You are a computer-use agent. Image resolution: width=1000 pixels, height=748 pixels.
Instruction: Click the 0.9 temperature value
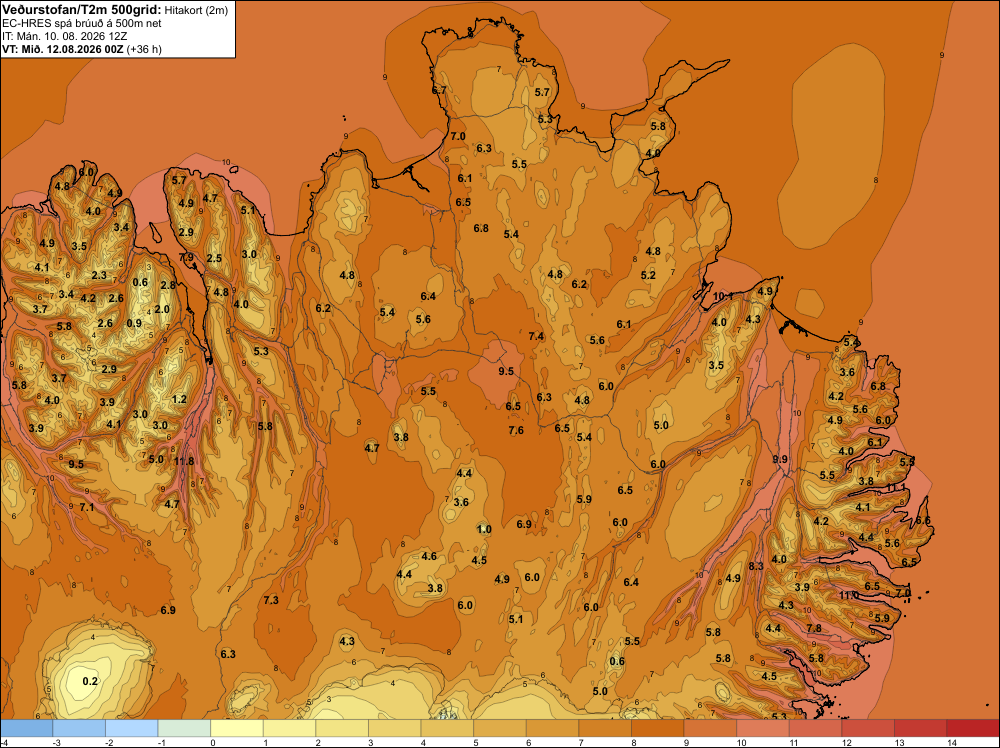tap(134, 323)
